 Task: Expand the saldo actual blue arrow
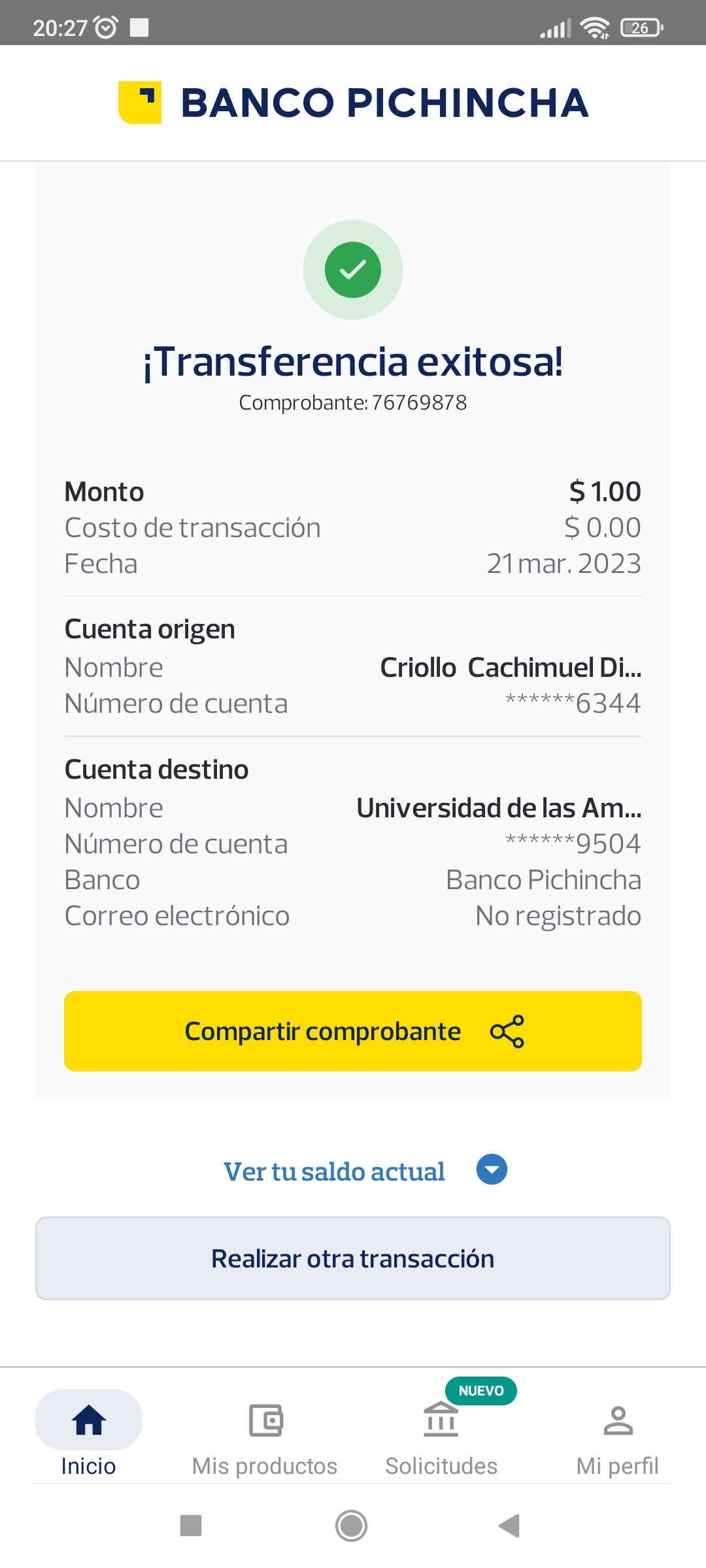(x=492, y=1169)
